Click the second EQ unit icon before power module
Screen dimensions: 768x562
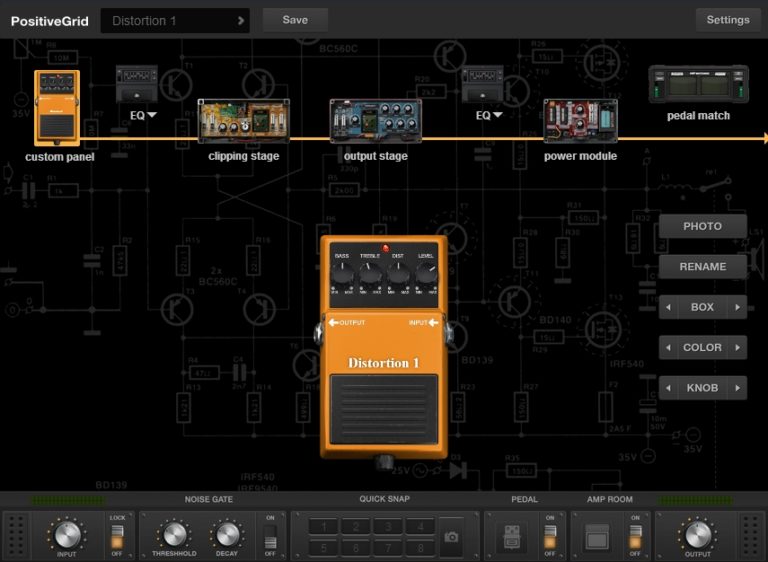coord(482,84)
